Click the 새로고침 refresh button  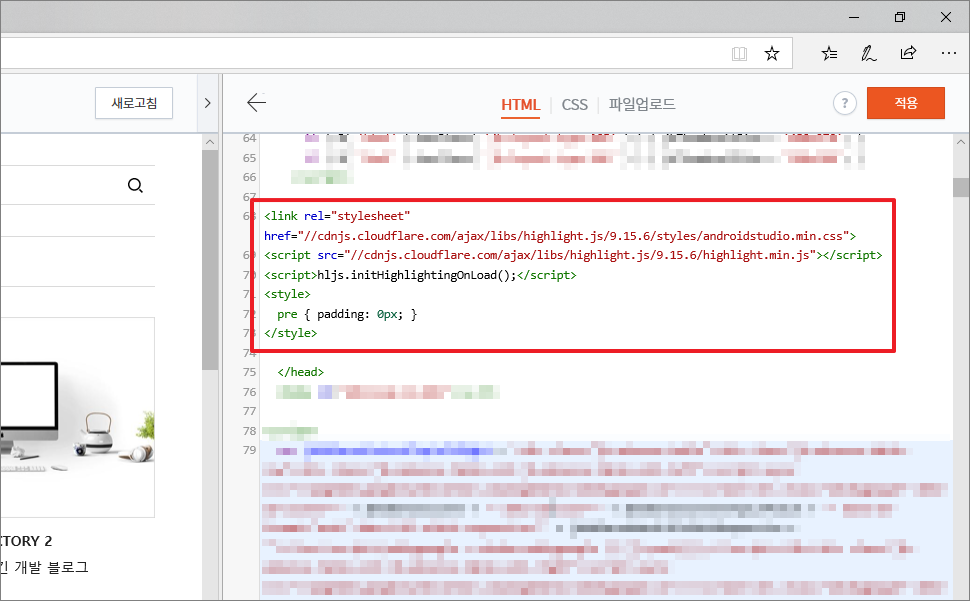(x=134, y=103)
